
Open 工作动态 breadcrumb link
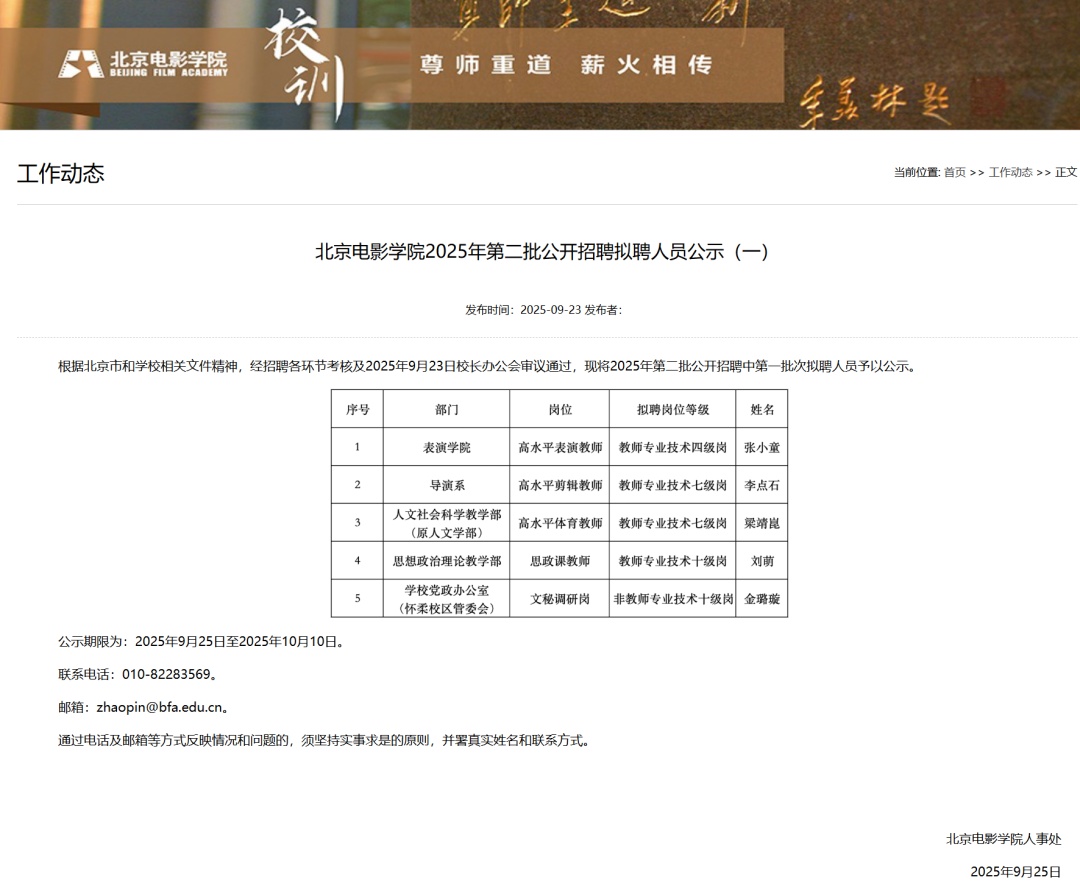(1010, 172)
